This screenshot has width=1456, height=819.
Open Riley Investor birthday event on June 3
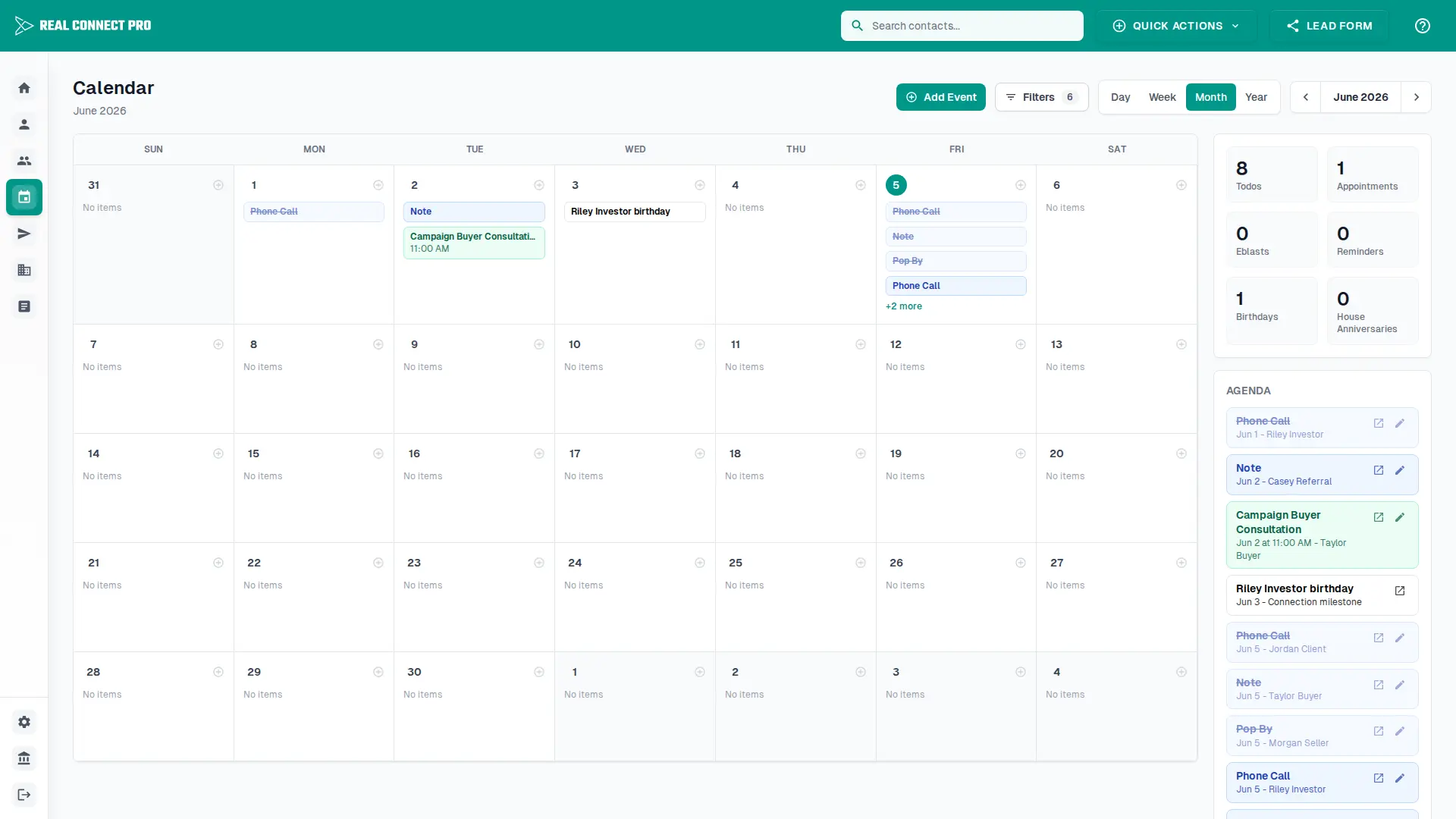(635, 212)
